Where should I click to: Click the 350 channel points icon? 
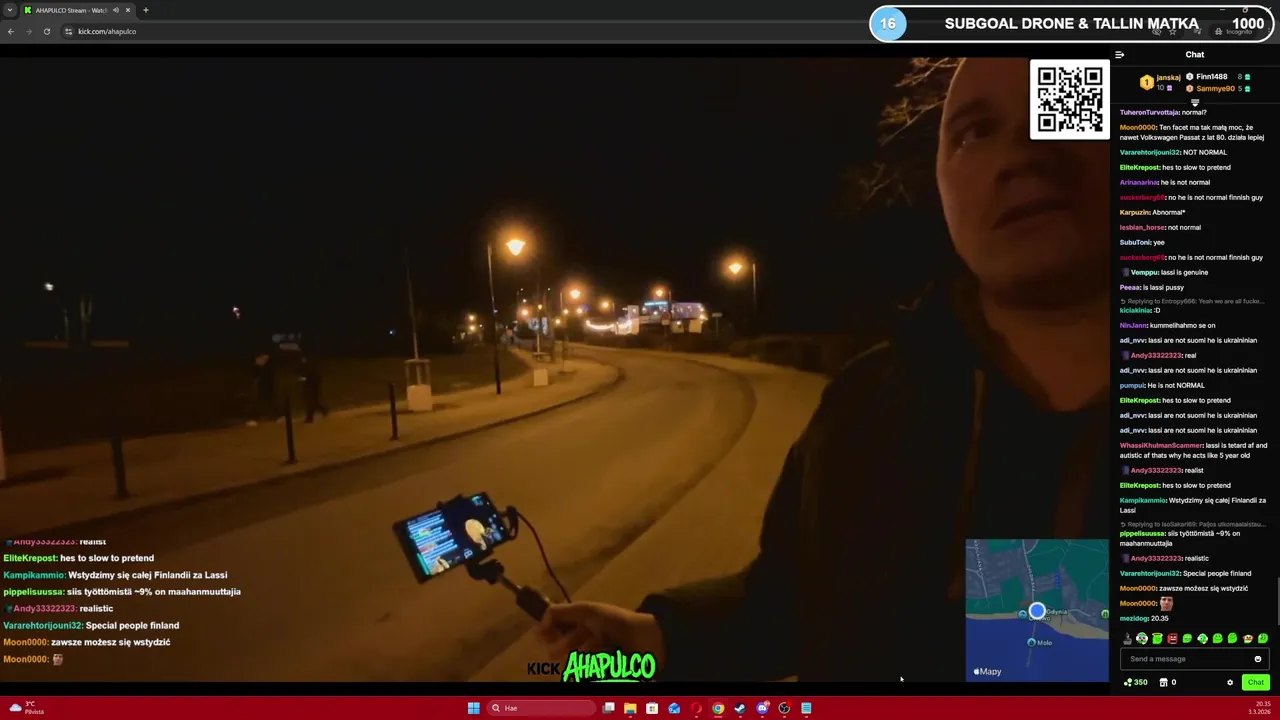[1128, 682]
